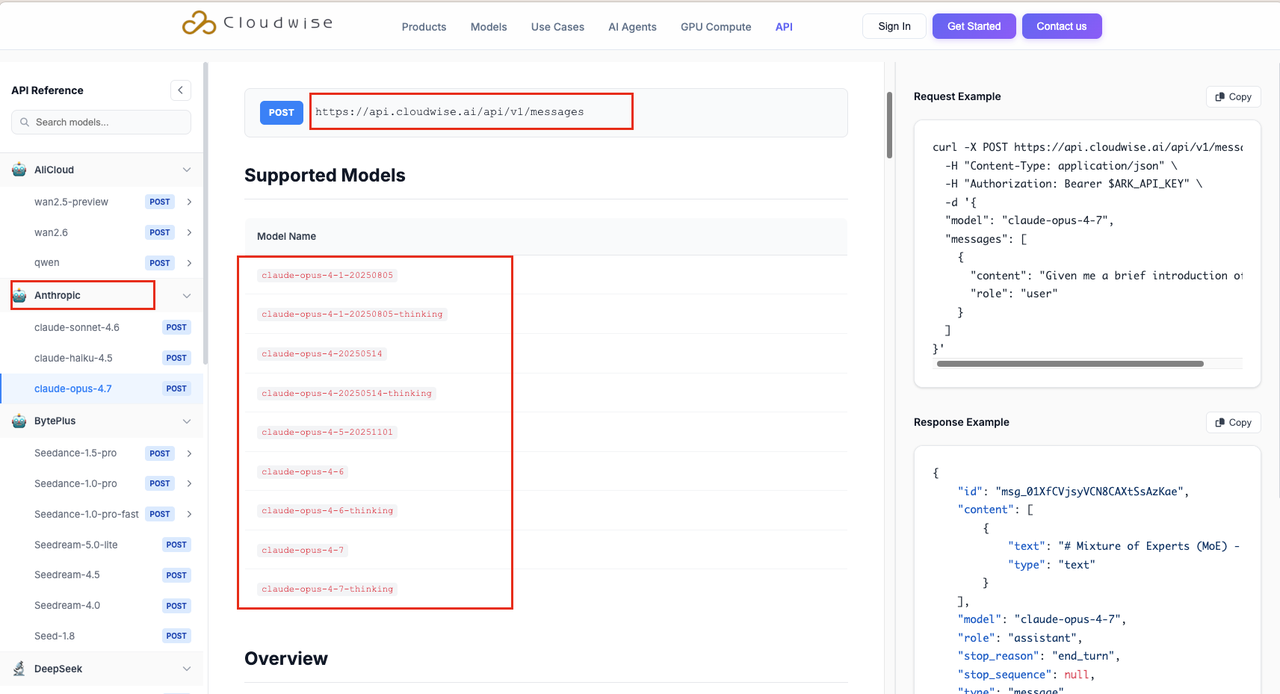Click the DeepSeek provider icon
The height and width of the screenshot is (694, 1280).
[19, 668]
